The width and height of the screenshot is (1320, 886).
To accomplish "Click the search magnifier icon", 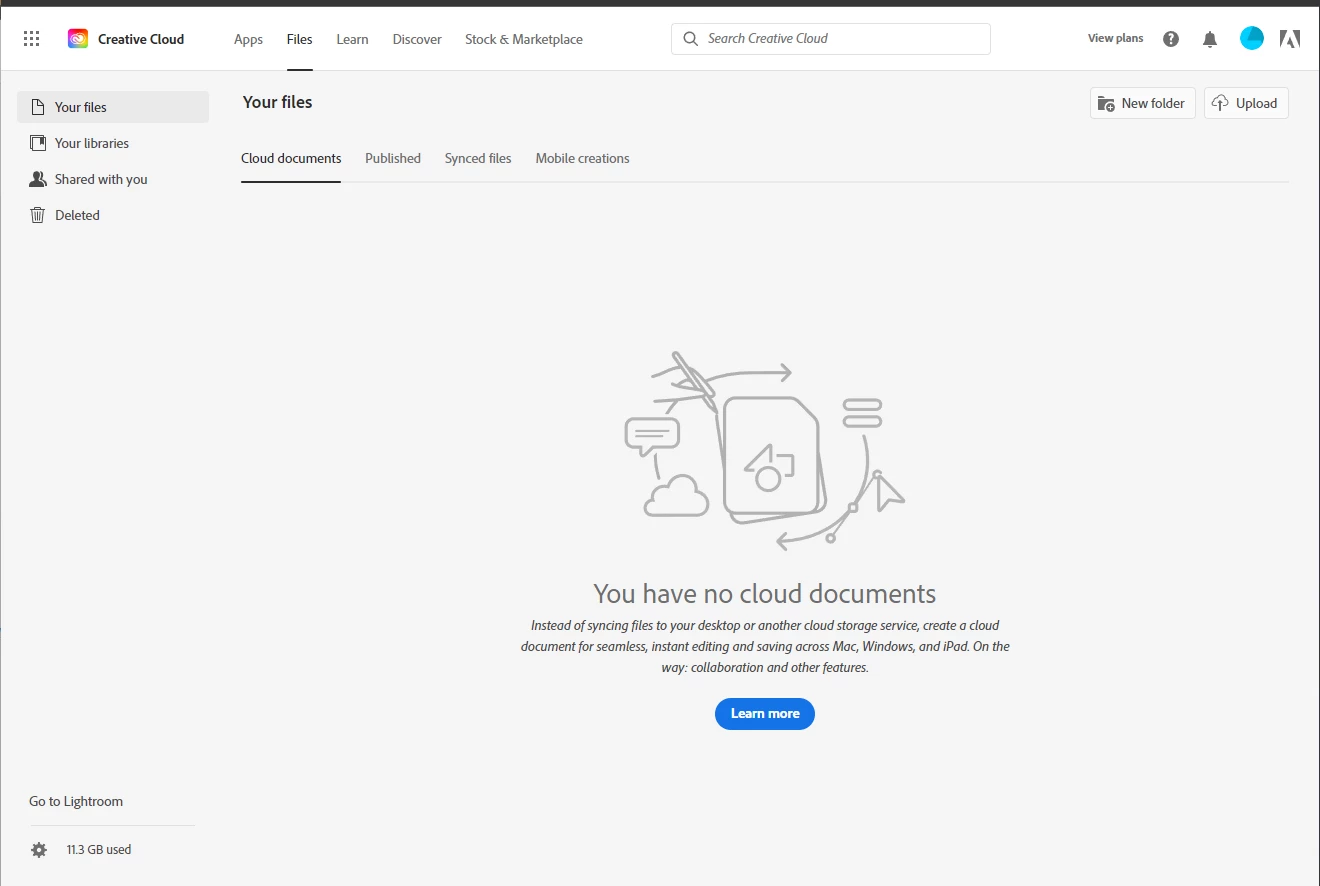I will (691, 39).
